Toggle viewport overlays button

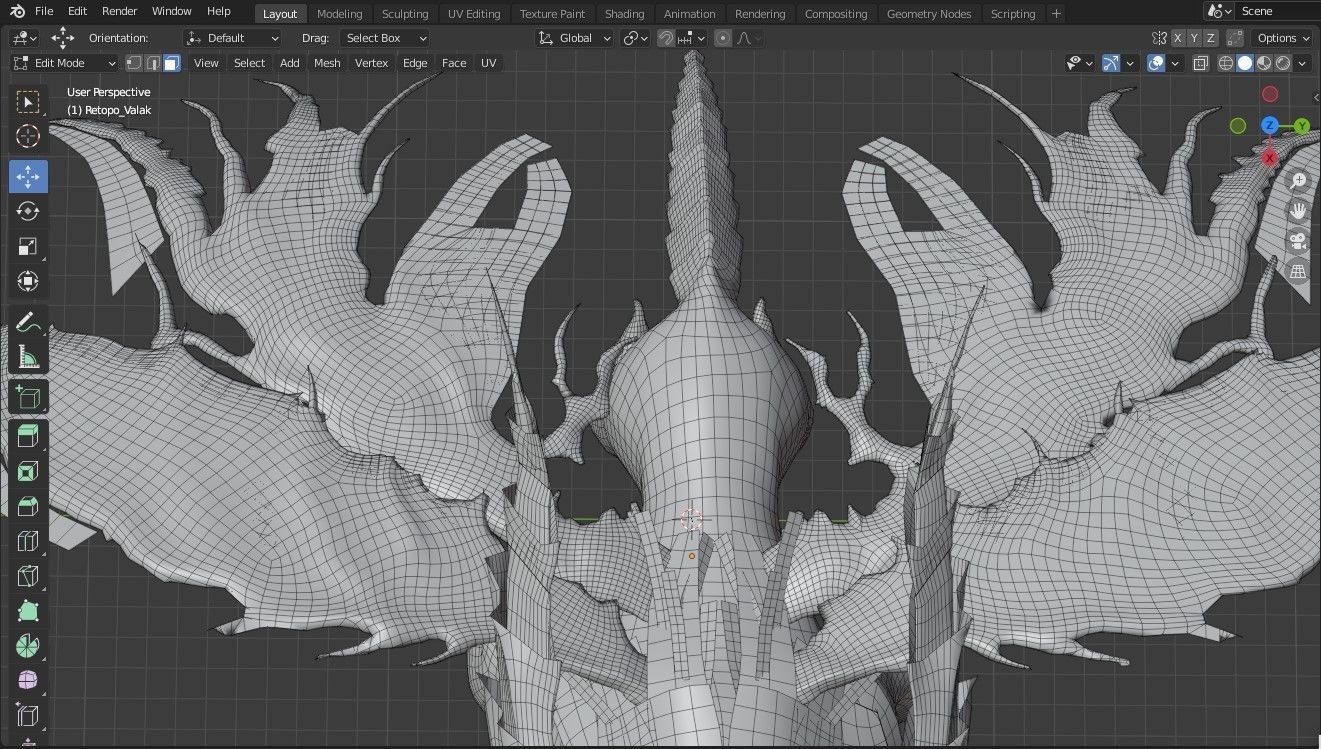1156,63
